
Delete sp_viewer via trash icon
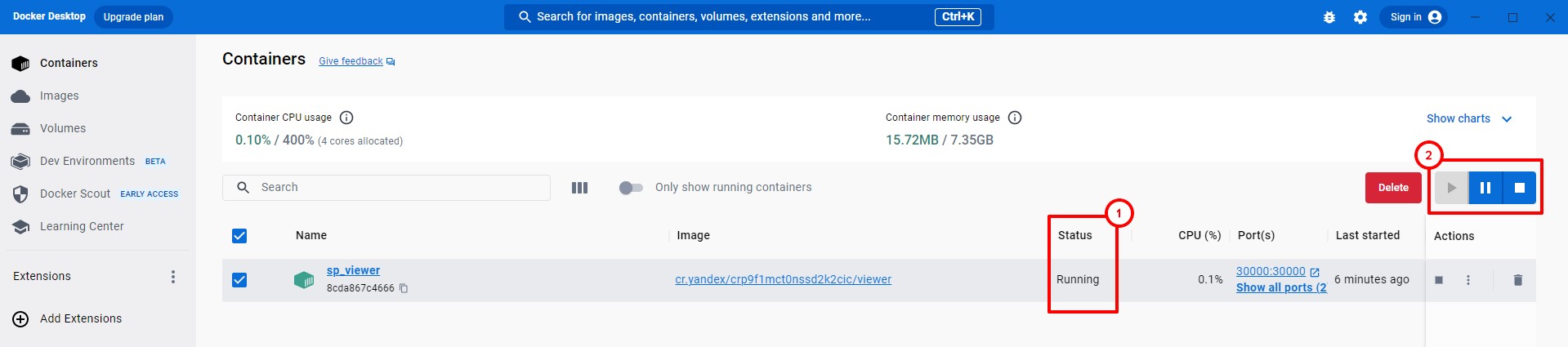[1518, 280]
